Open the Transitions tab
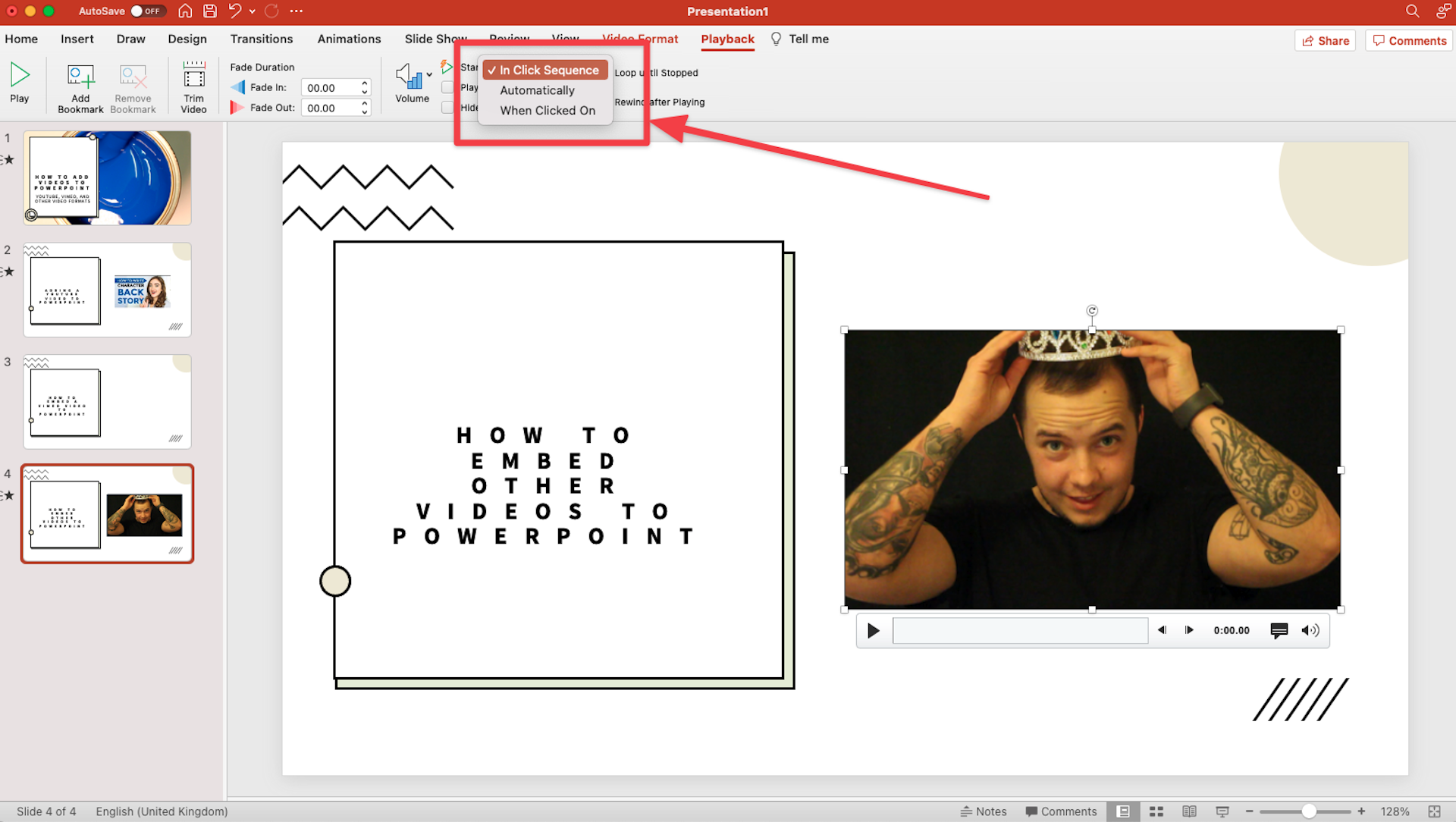 (261, 39)
